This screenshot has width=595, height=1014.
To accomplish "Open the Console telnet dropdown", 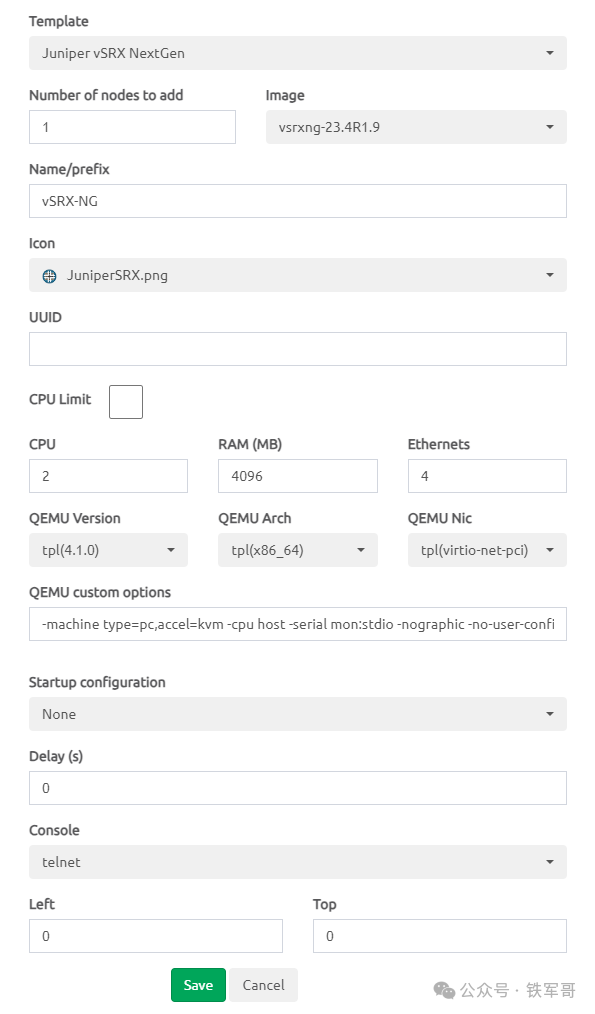I will pos(298,862).
